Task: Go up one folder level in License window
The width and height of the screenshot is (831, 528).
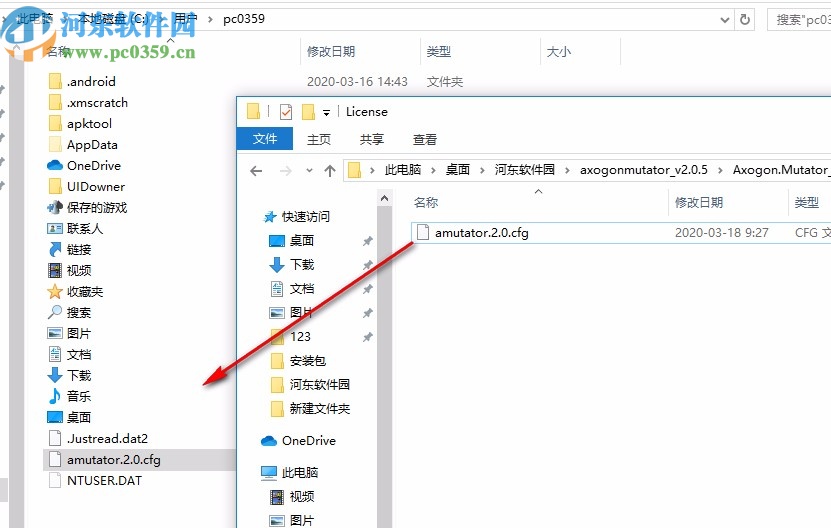Action: [x=330, y=171]
